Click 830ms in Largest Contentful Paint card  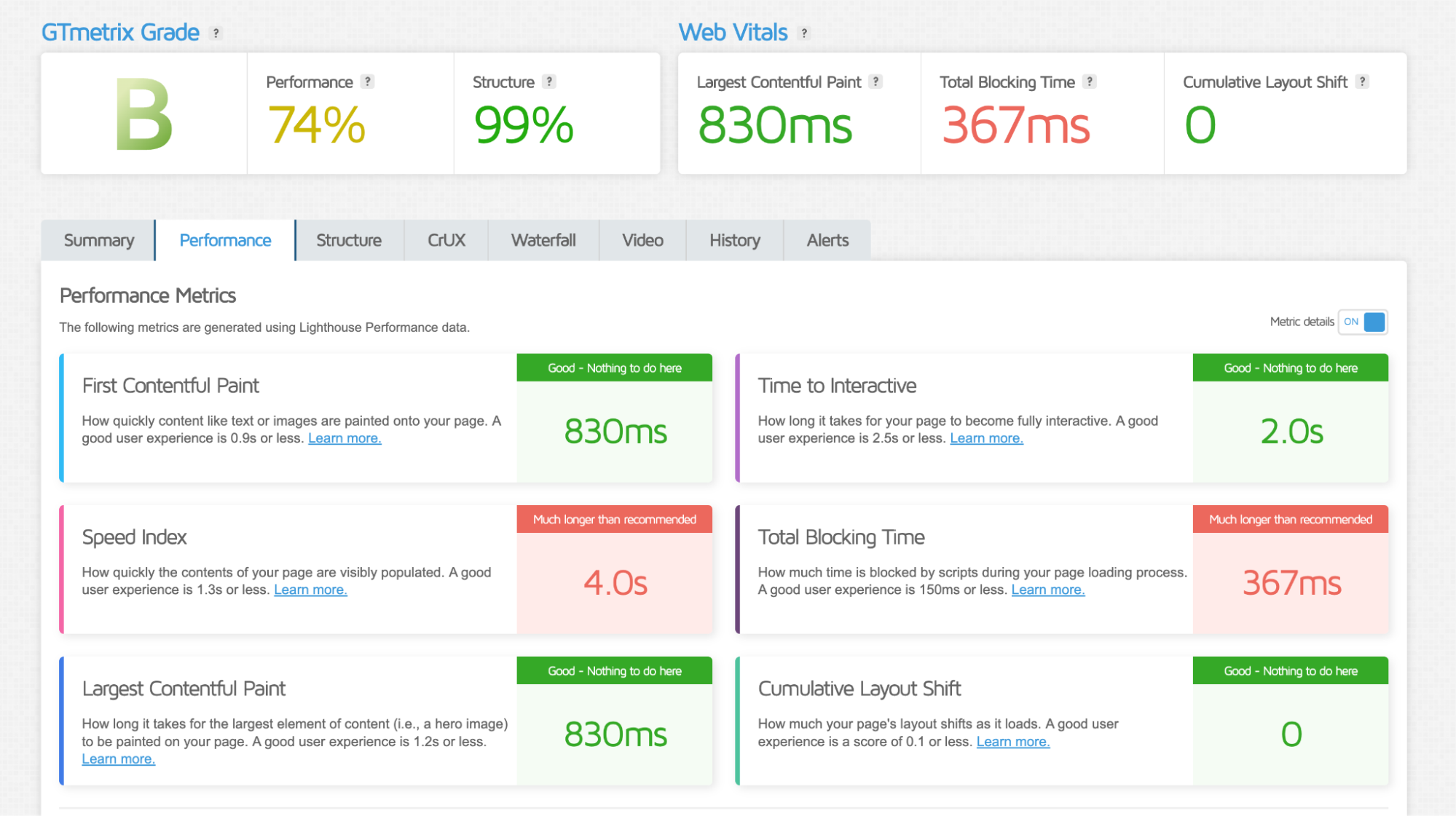(615, 734)
